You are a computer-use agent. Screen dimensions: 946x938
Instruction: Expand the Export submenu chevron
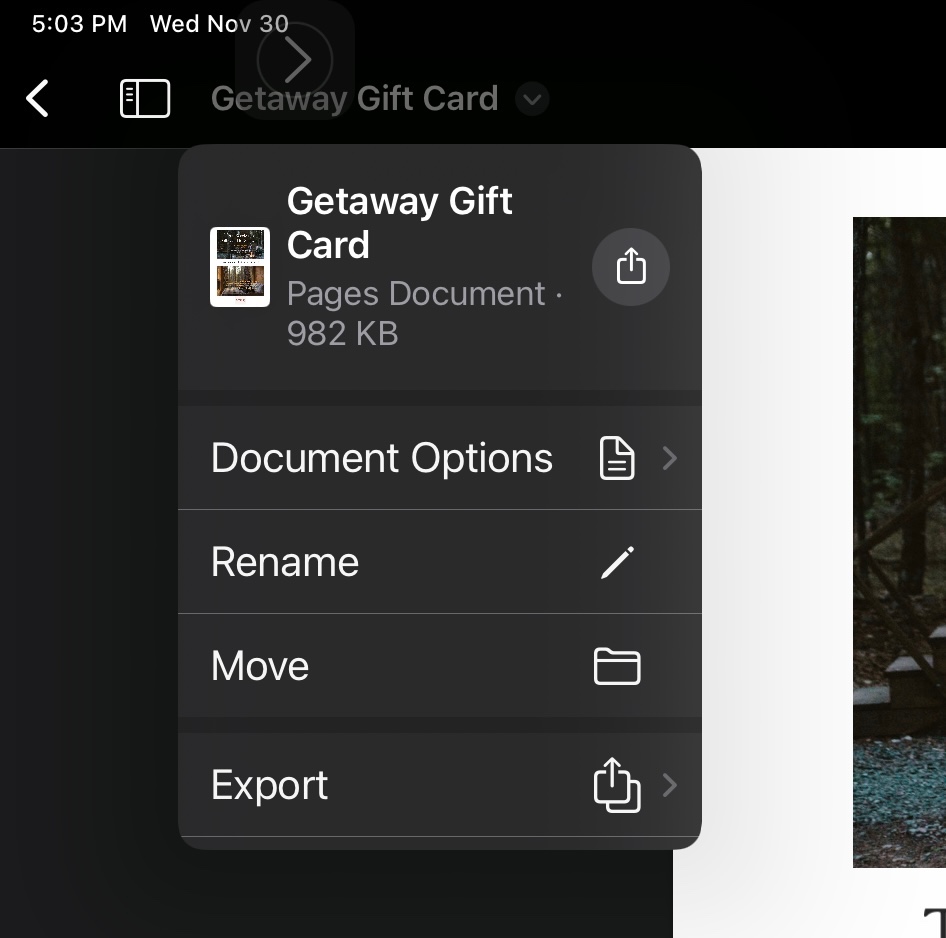coord(670,785)
